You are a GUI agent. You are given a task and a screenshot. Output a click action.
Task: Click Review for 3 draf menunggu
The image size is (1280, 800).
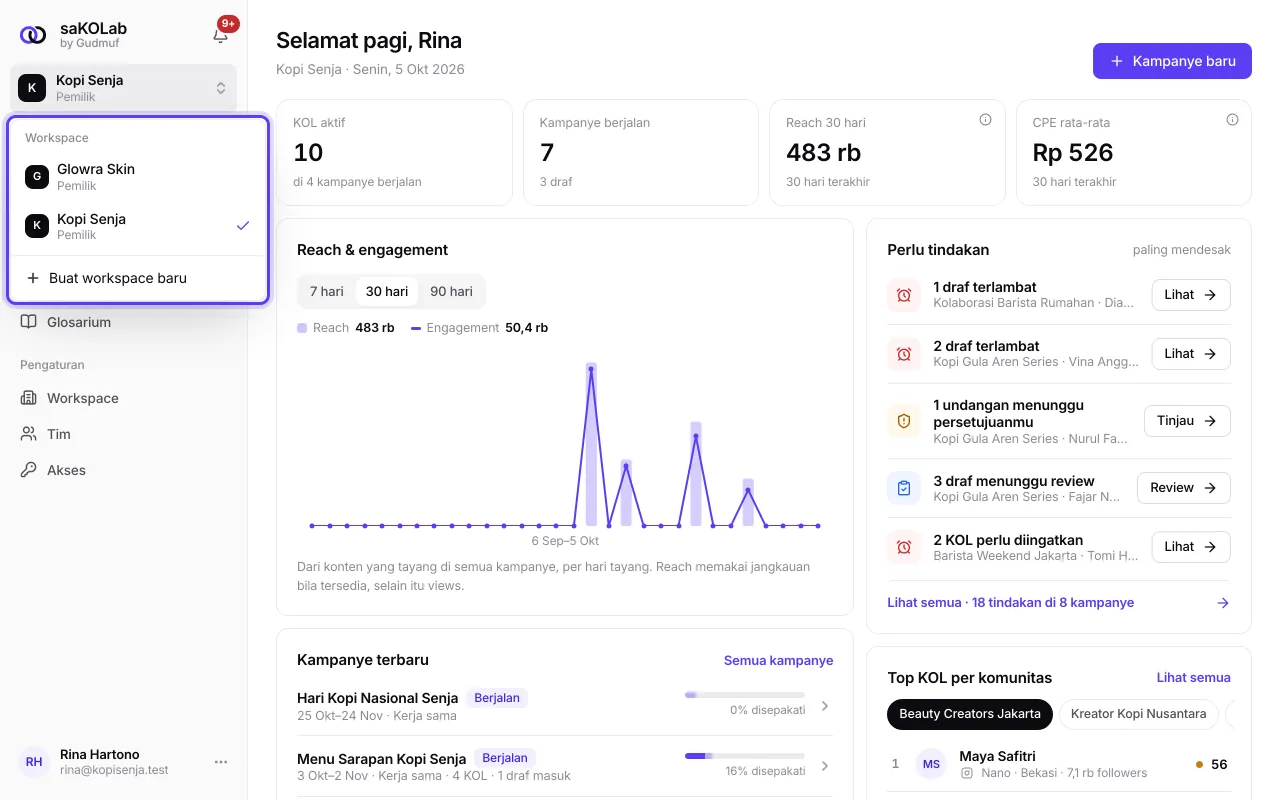point(1184,488)
